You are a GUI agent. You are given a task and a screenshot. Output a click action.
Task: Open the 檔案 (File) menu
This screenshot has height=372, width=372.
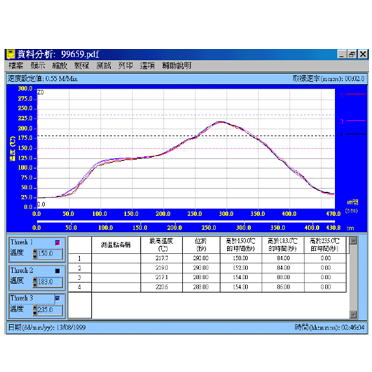point(15,65)
